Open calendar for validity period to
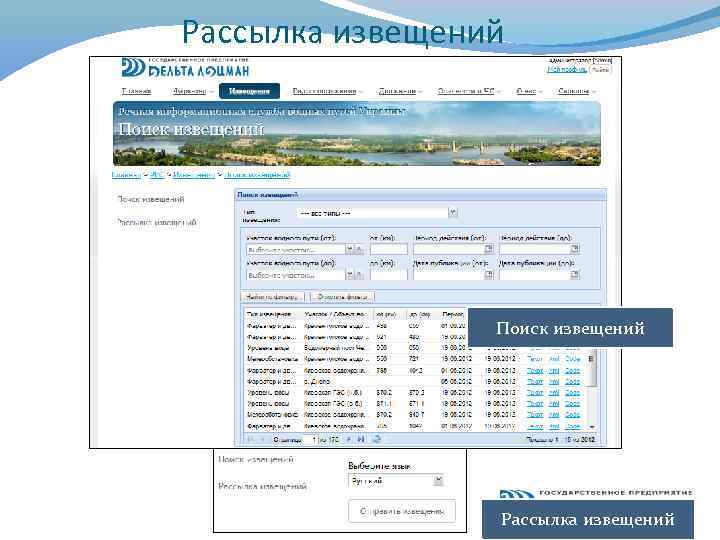720x540 pixels. click(574, 249)
